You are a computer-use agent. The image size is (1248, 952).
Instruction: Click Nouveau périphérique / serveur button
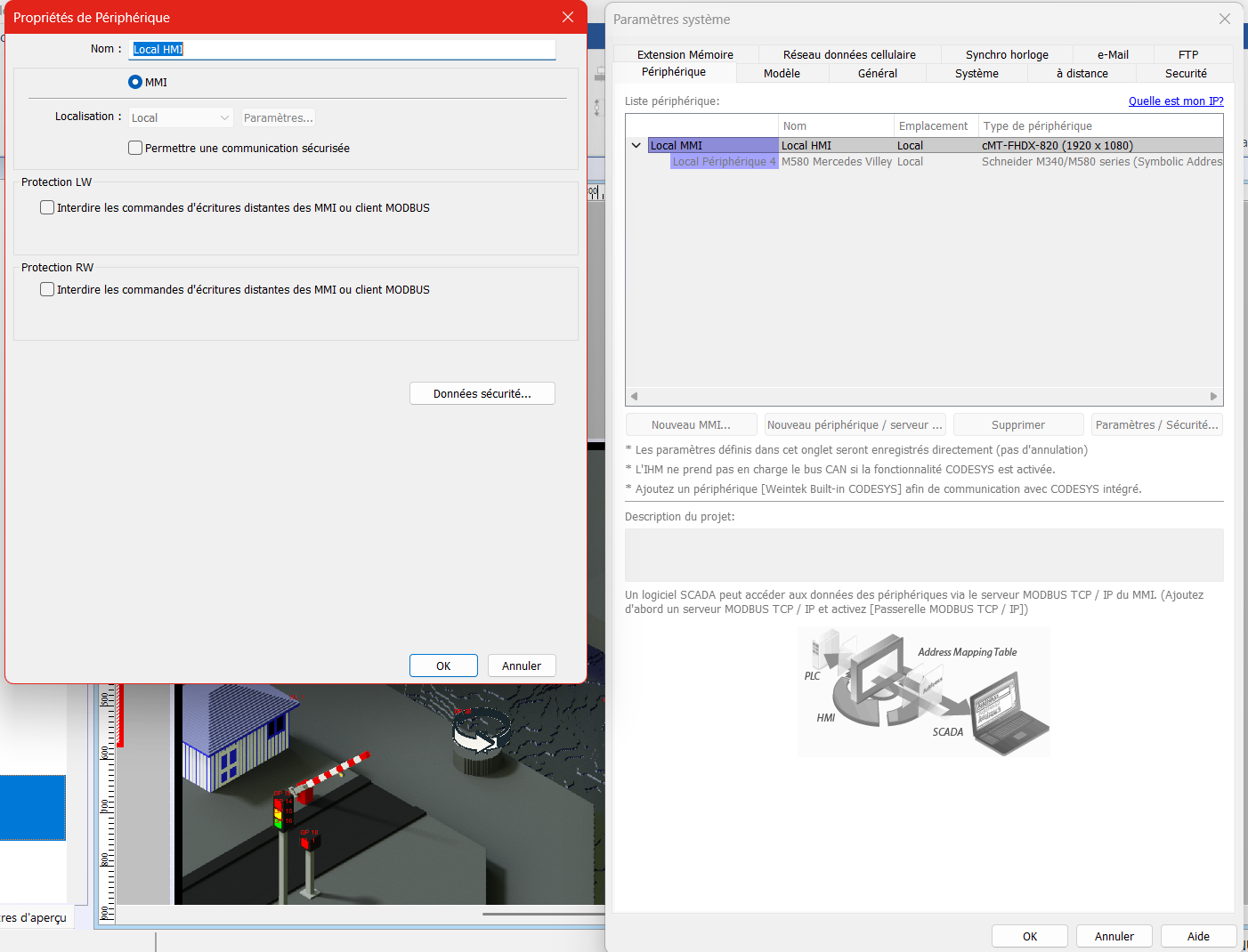tap(854, 425)
